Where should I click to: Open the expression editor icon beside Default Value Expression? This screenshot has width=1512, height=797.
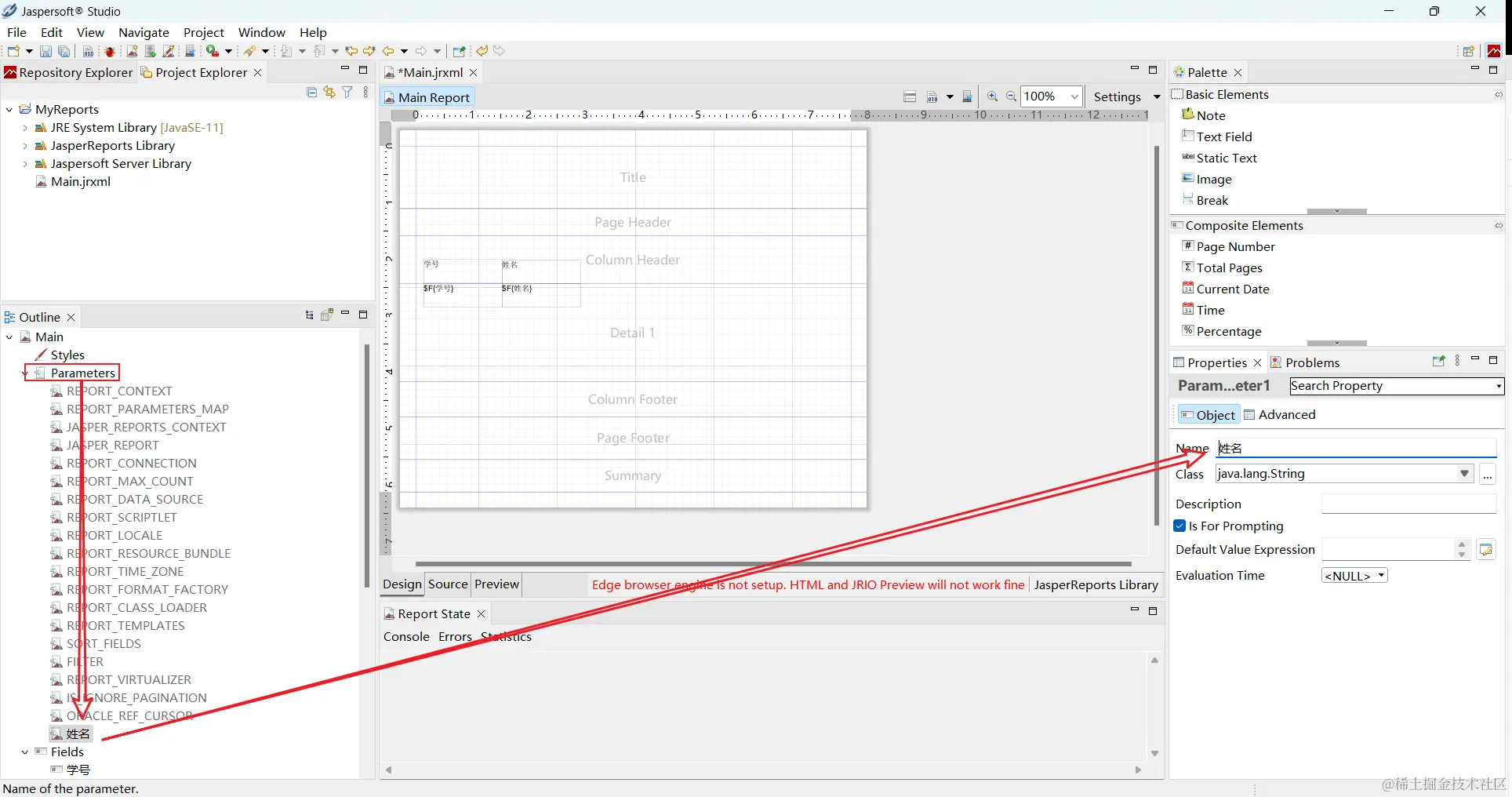point(1486,550)
